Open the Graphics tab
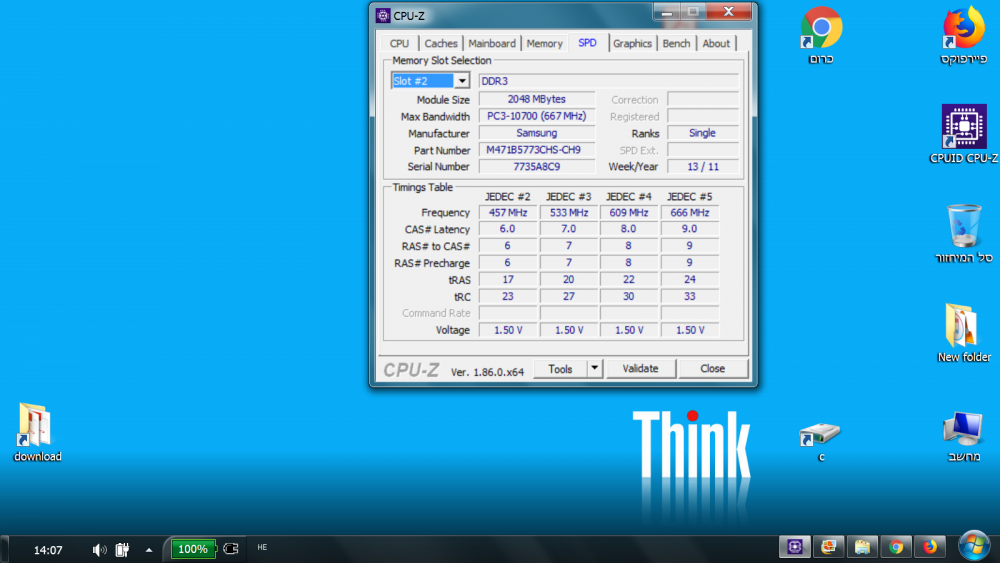 (633, 43)
